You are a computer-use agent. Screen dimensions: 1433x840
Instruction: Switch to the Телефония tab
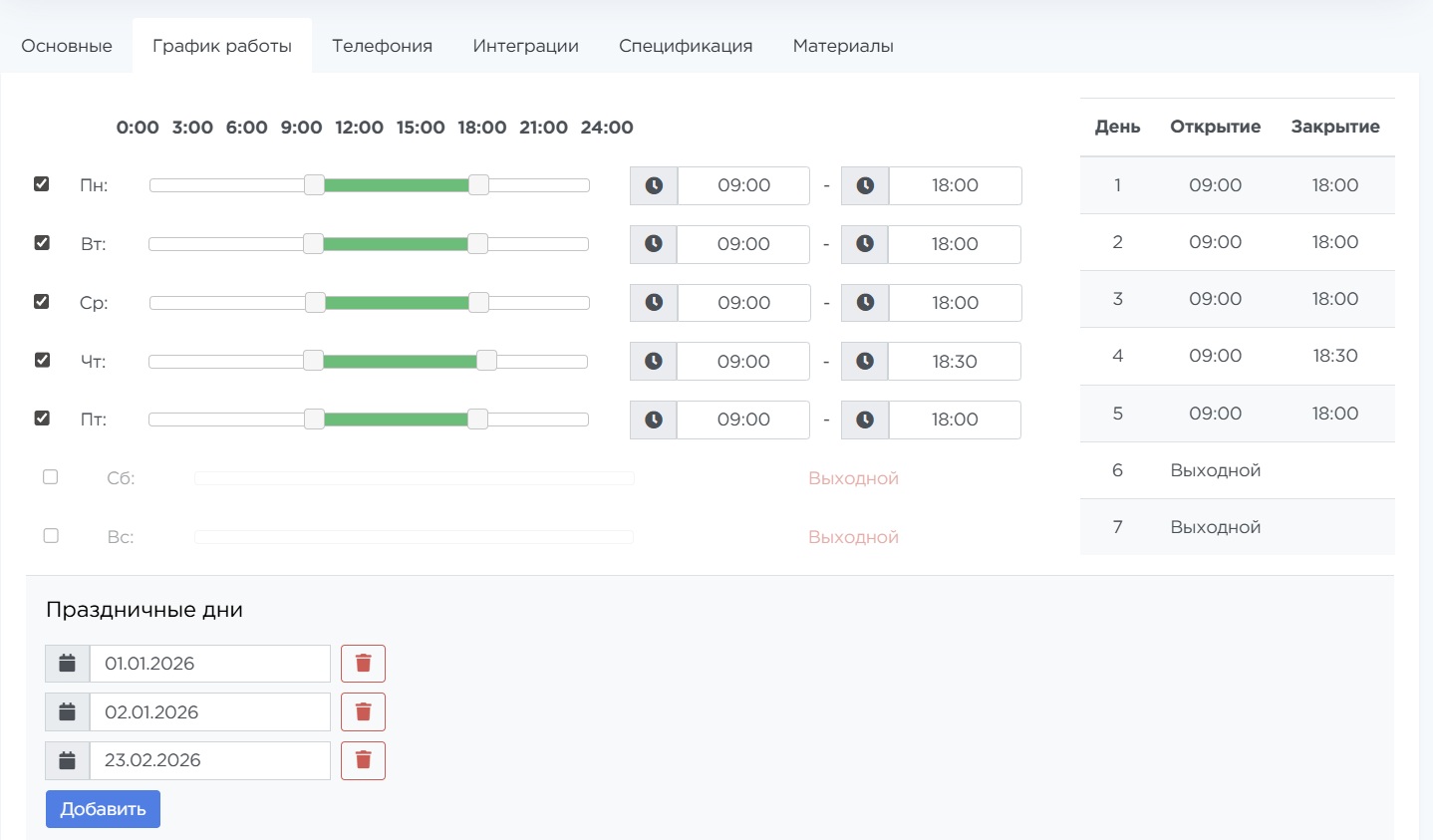(382, 46)
